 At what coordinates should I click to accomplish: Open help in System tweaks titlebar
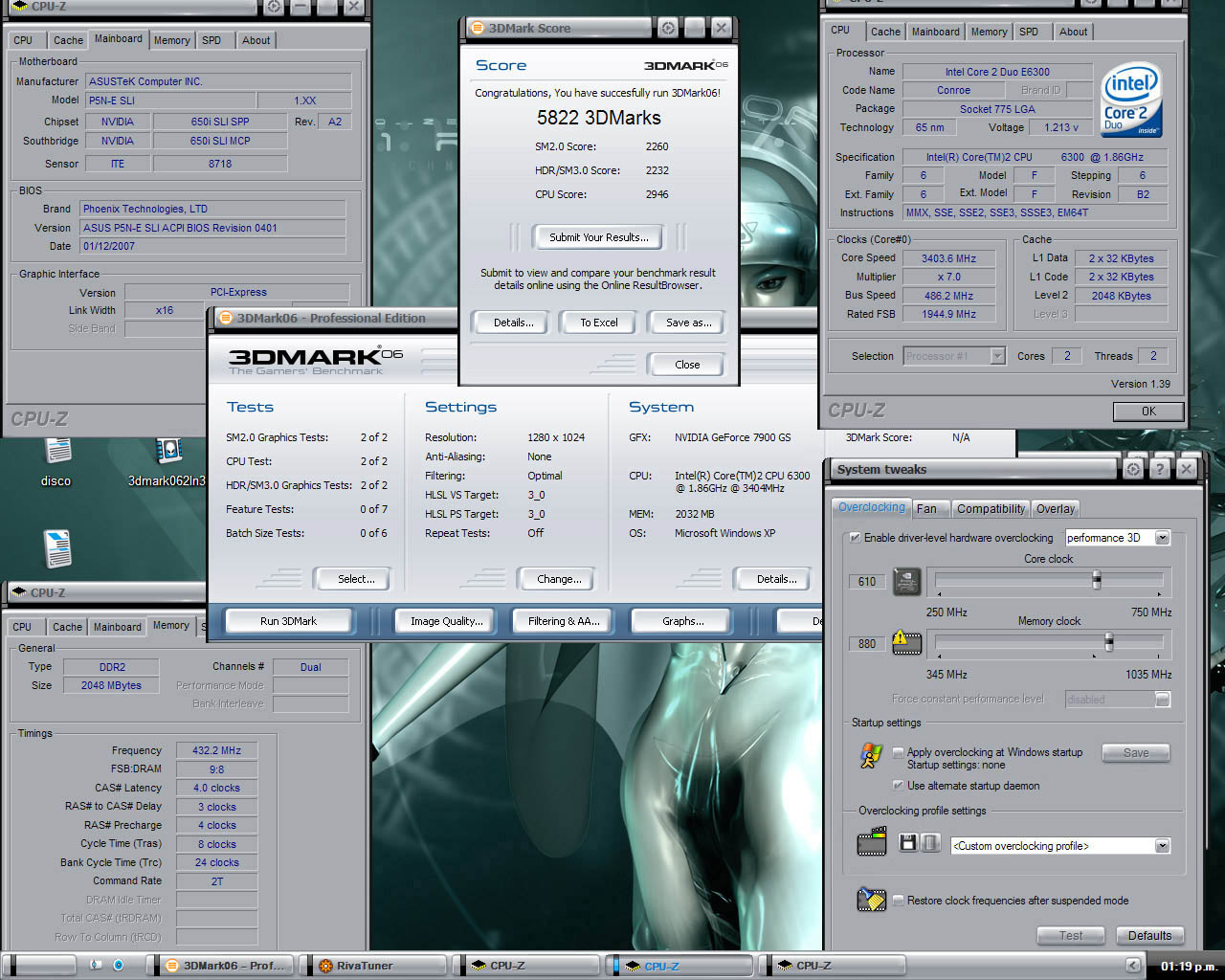point(1160,469)
